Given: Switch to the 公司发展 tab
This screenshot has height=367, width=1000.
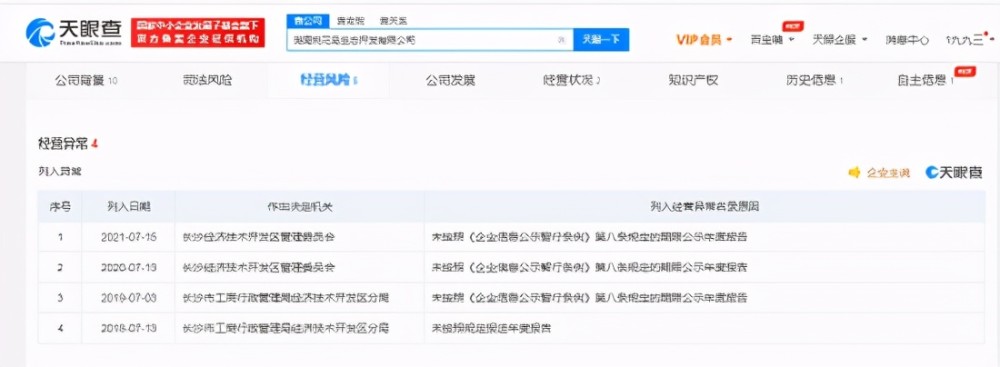Looking at the screenshot, I should [450, 80].
